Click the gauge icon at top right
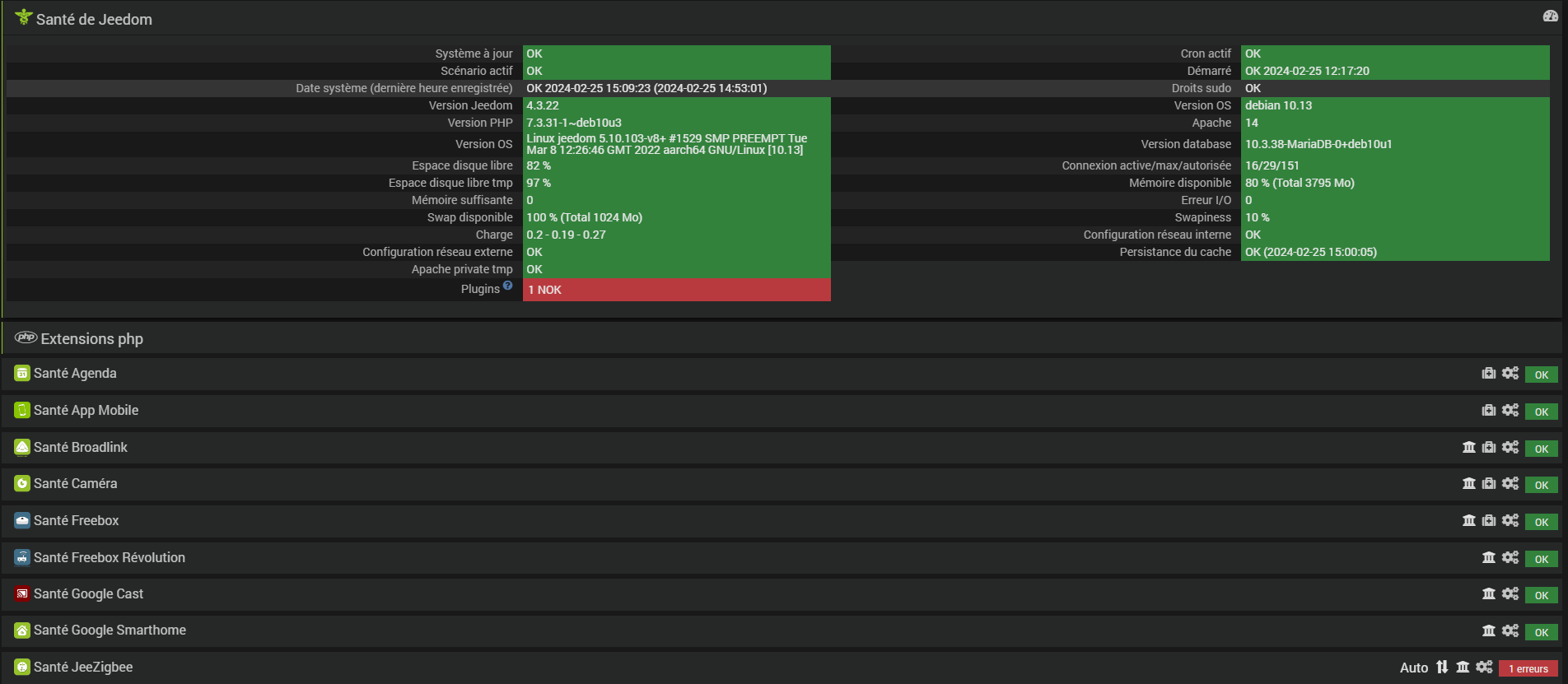The image size is (1568, 684). click(1550, 16)
